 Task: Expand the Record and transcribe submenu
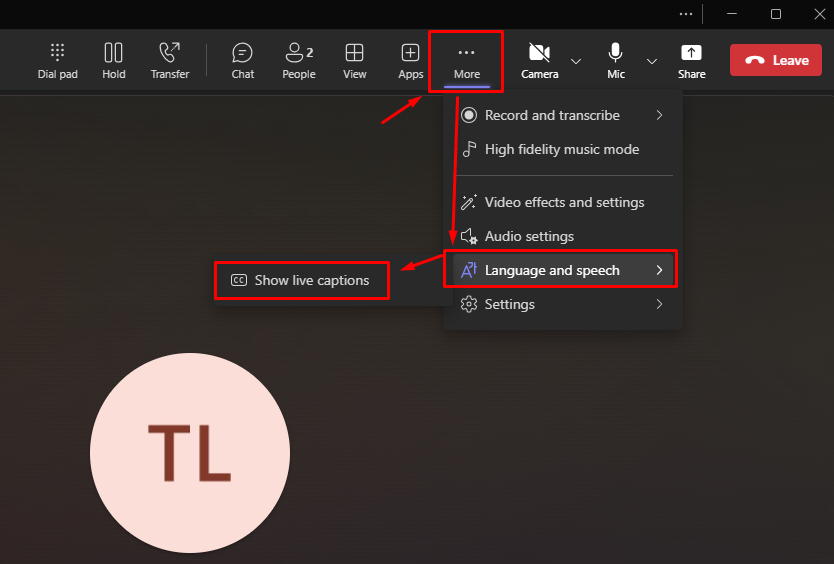(x=561, y=115)
